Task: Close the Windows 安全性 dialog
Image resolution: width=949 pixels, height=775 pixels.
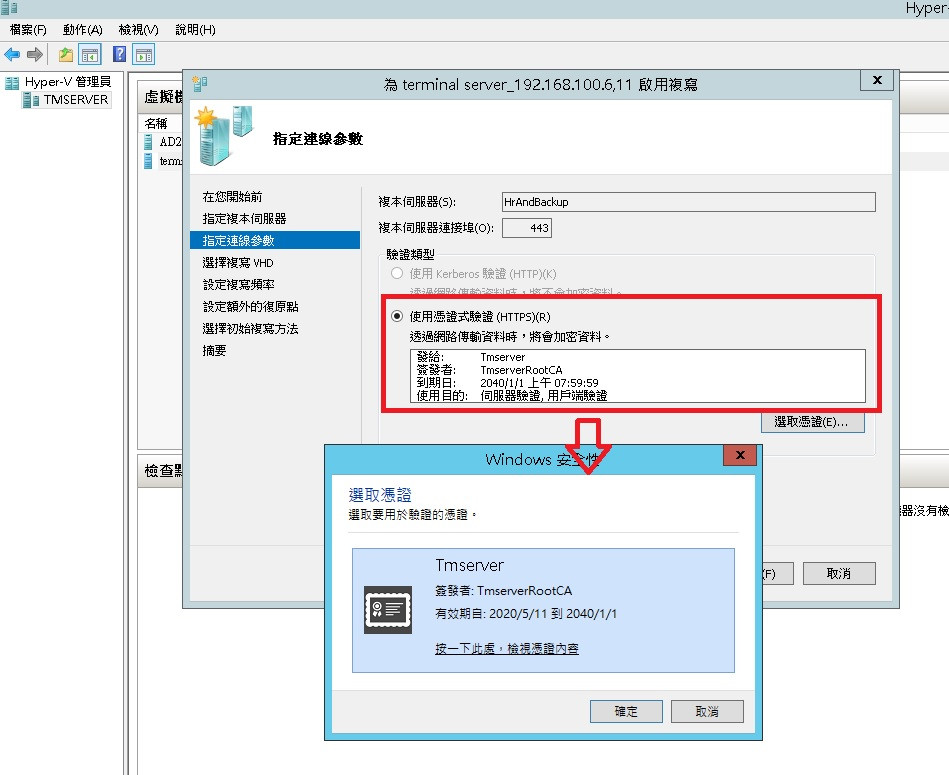Action: pyautogui.click(x=740, y=455)
